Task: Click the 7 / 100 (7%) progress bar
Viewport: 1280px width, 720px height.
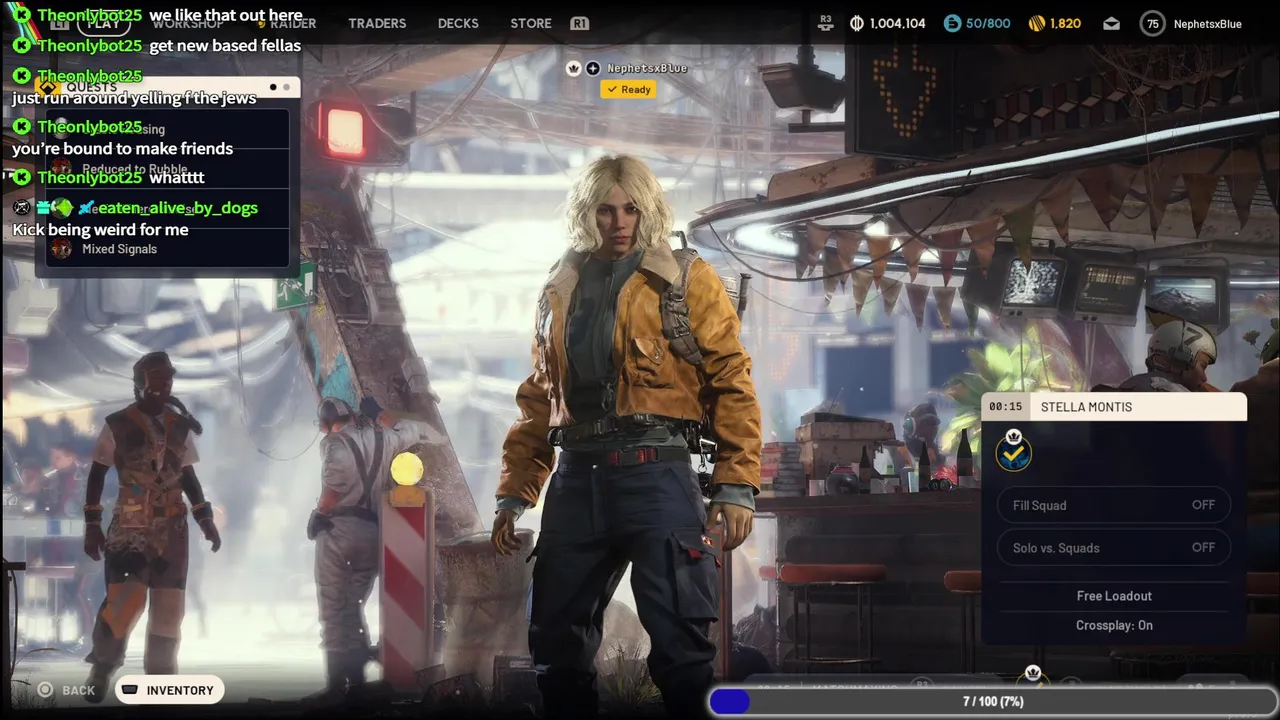Action: pyautogui.click(x=993, y=701)
